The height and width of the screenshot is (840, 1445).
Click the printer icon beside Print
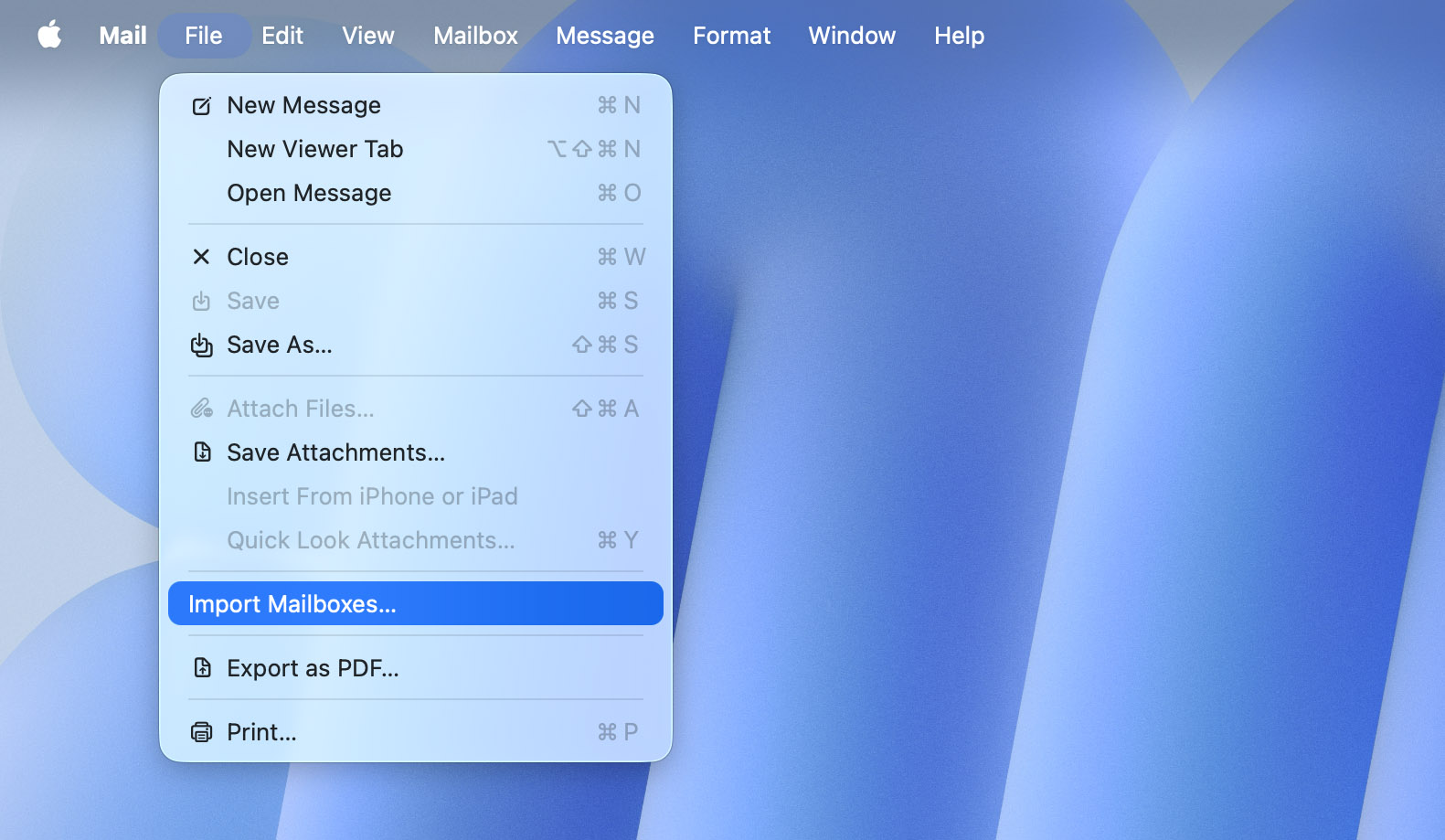coord(201,732)
